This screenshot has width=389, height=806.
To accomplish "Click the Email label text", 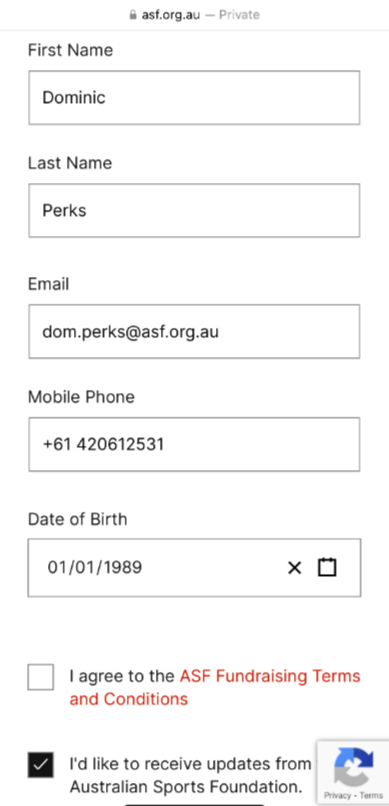I will coord(48,284).
